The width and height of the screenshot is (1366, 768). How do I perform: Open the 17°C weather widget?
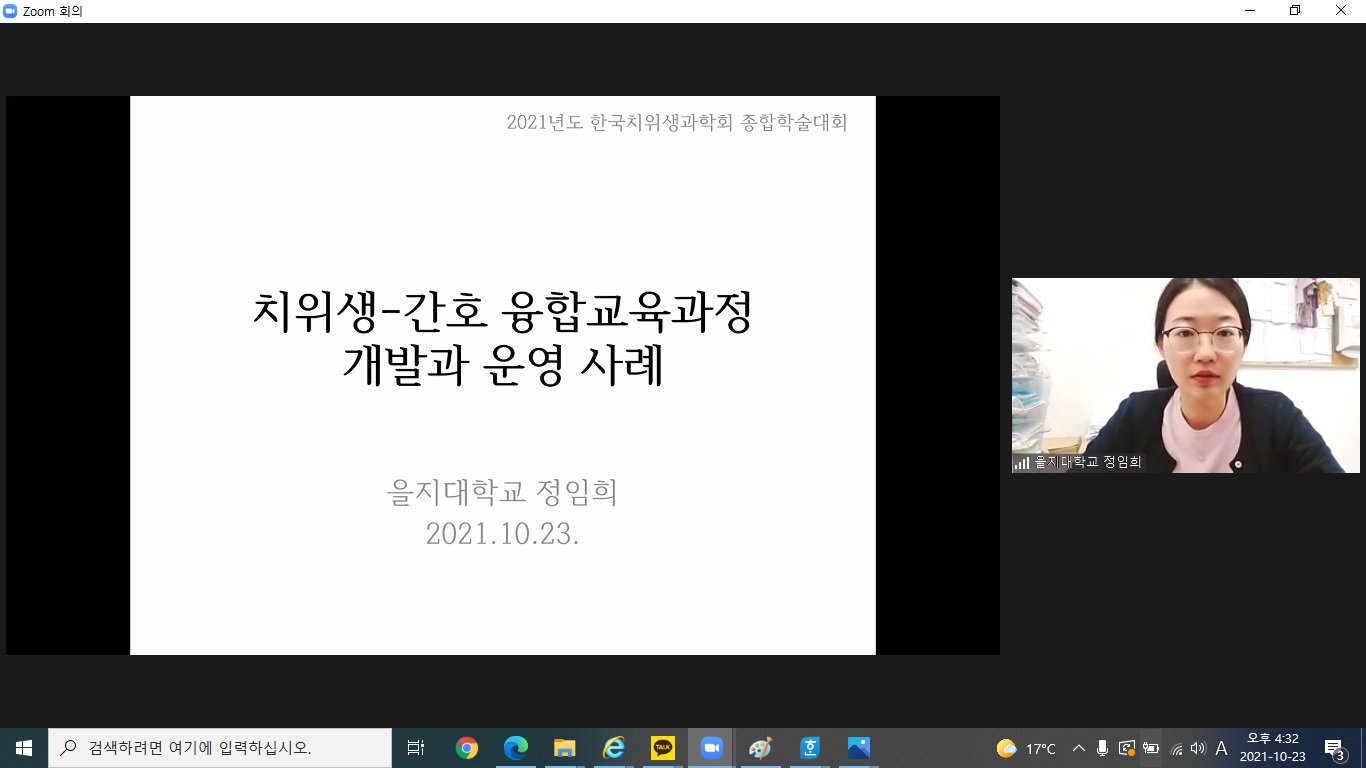1027,748
